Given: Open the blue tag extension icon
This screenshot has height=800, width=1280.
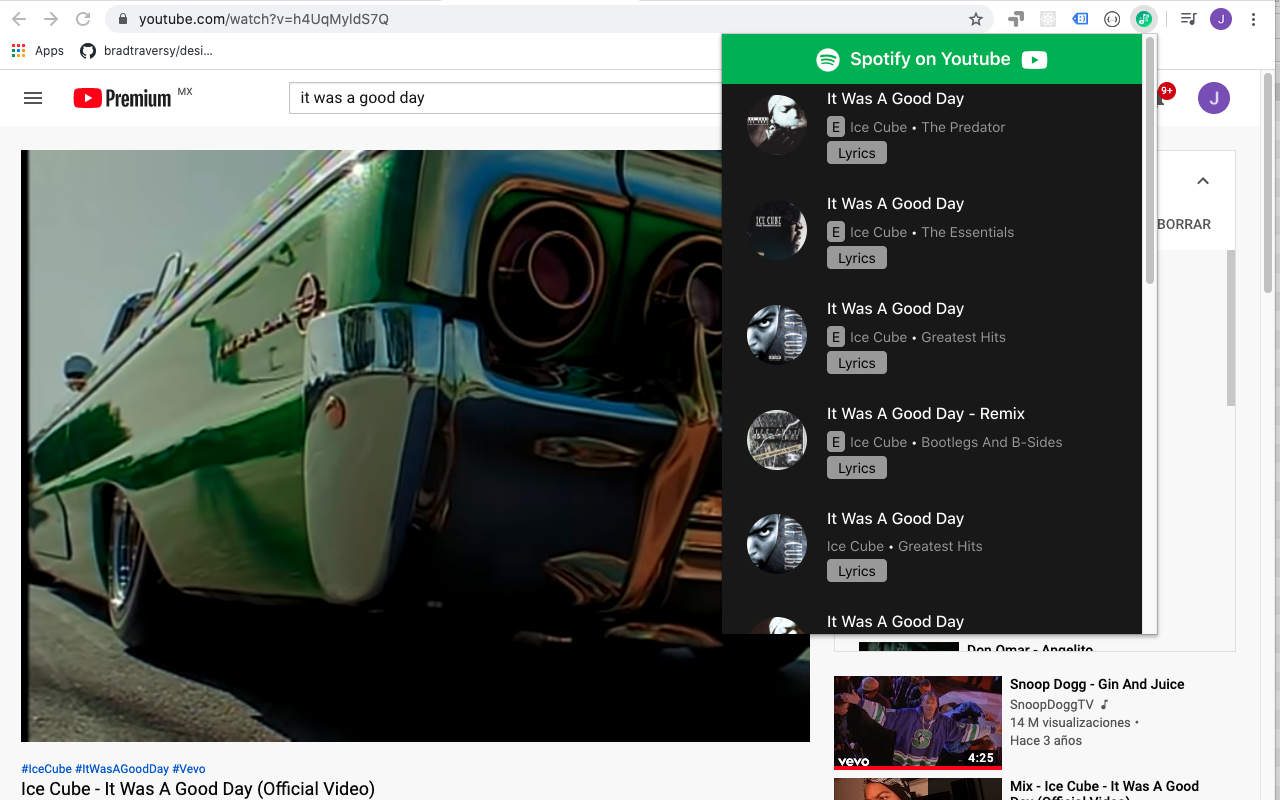Looking at the screenshot, I should pos(1080,19).
